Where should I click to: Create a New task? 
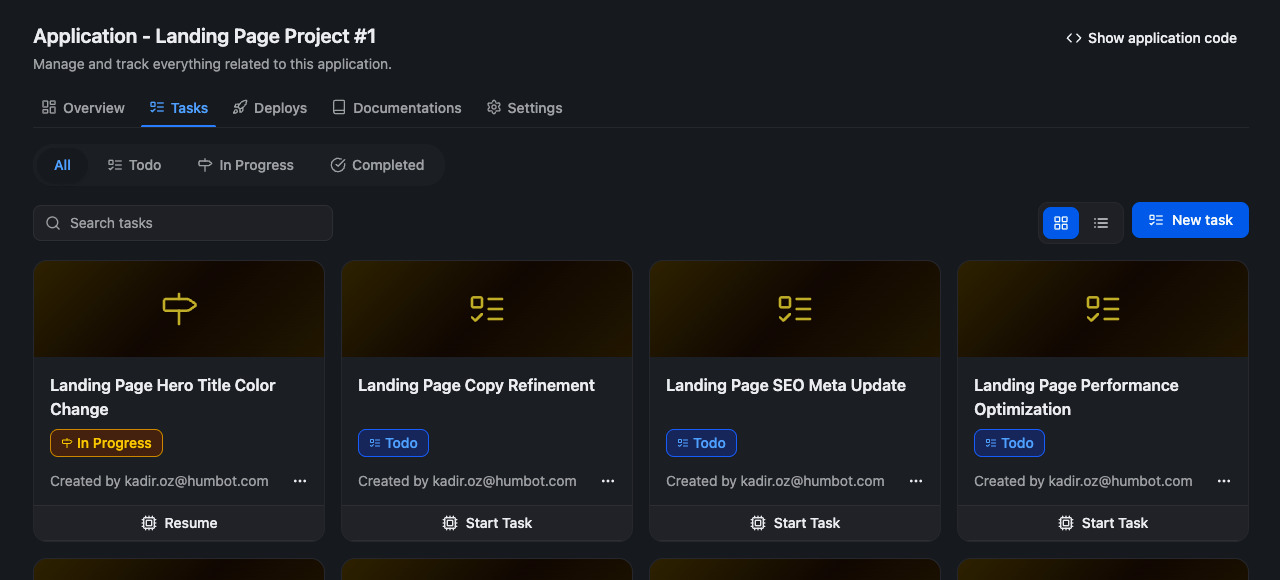point(1190,220)
